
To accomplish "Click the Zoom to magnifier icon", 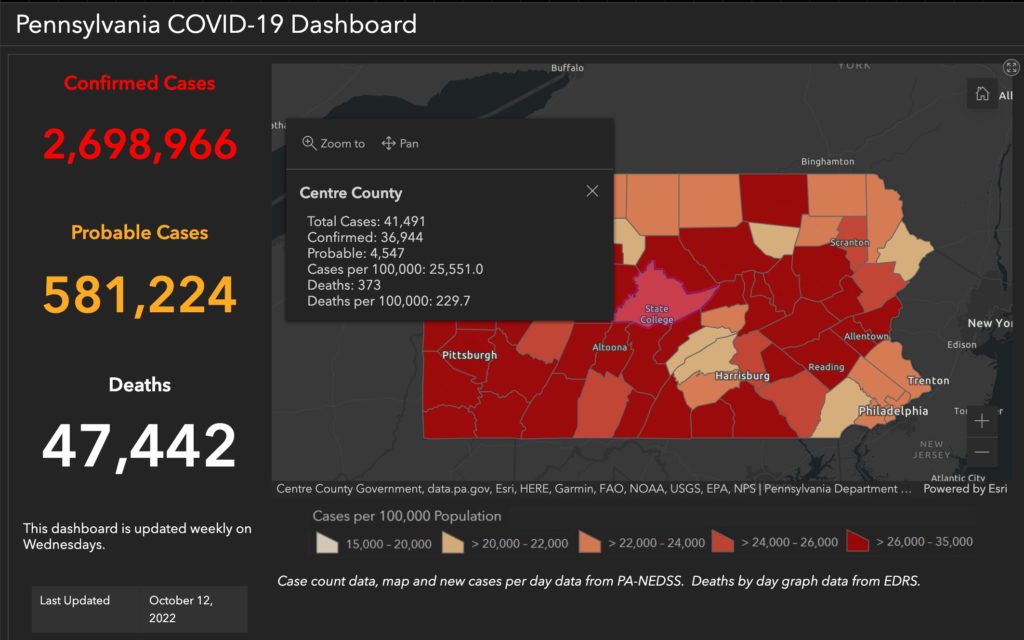I will [x=309, y=144].
